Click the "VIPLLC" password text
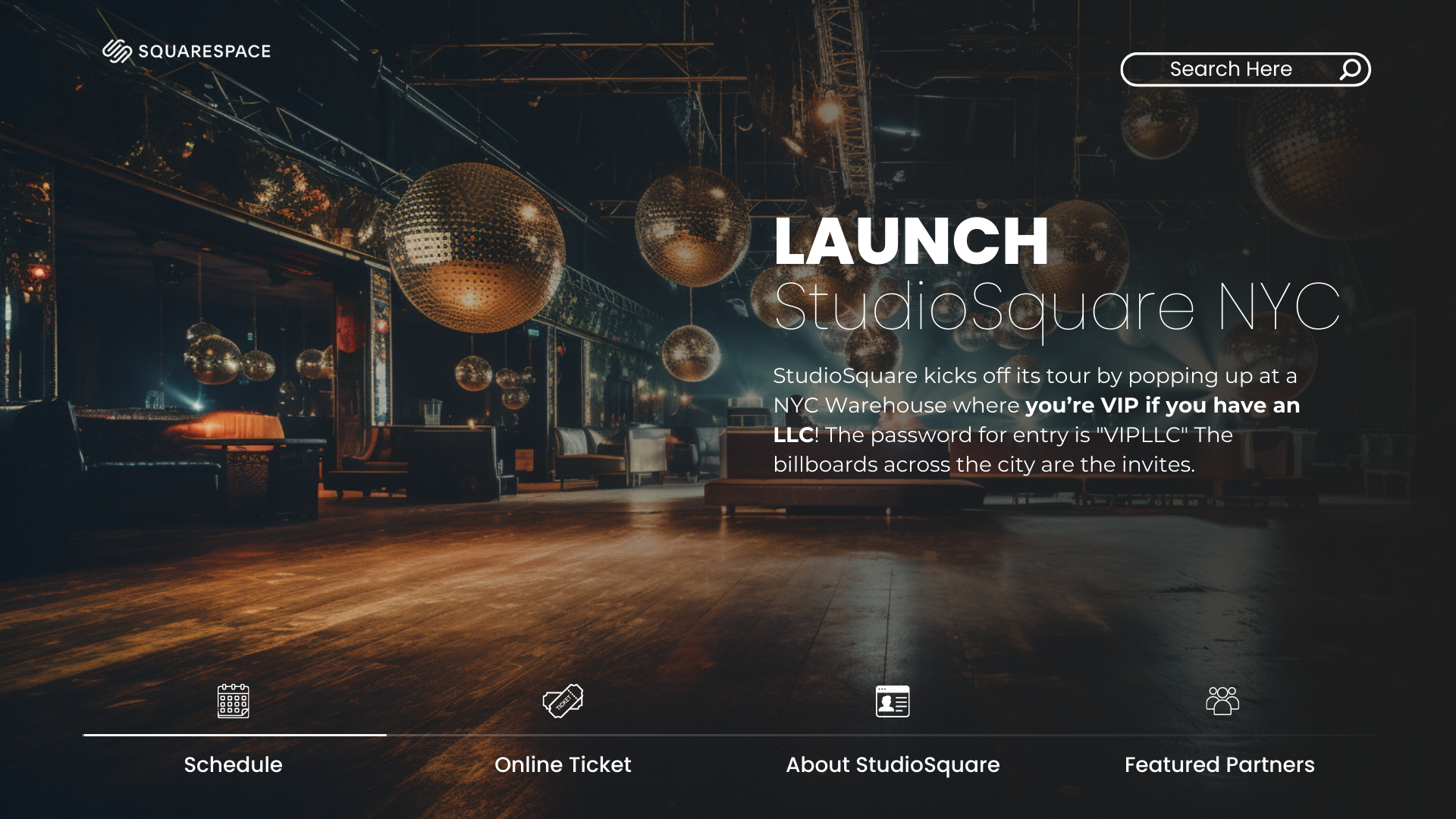Viewport: 1456px width, 819px height. click(x=1142, y=435)
